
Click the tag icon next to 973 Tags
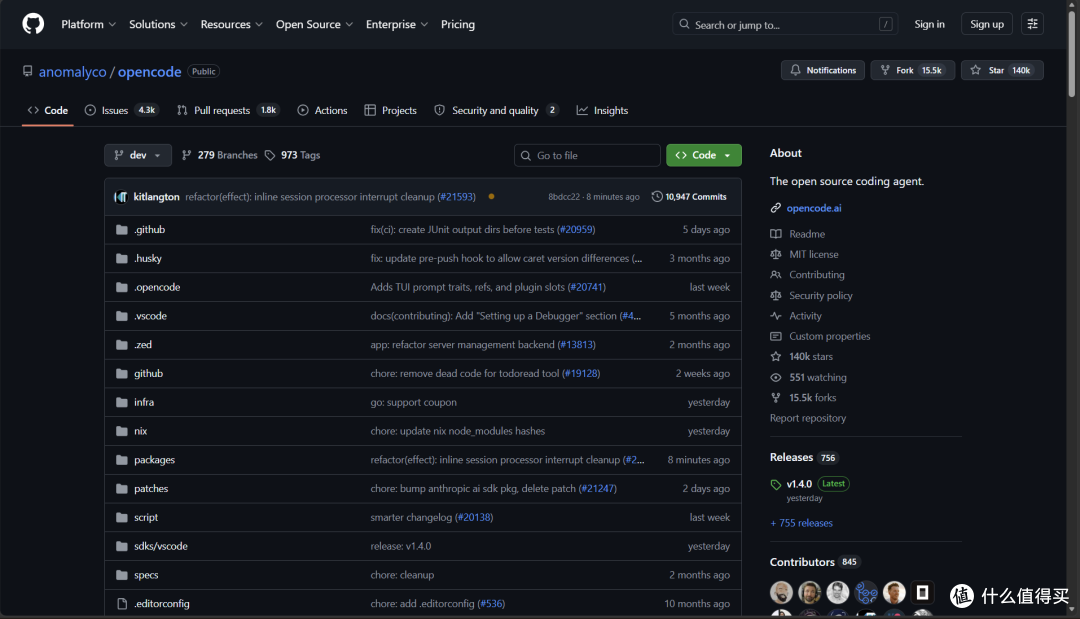(x=270, y=156)
